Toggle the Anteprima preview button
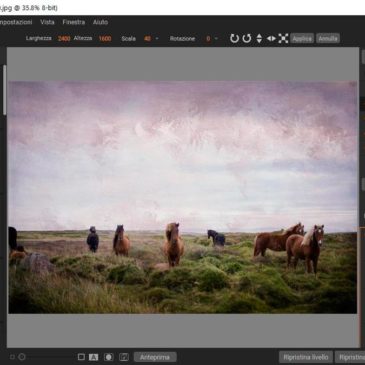This screenshot has height=365, width=365. point(155,357)
